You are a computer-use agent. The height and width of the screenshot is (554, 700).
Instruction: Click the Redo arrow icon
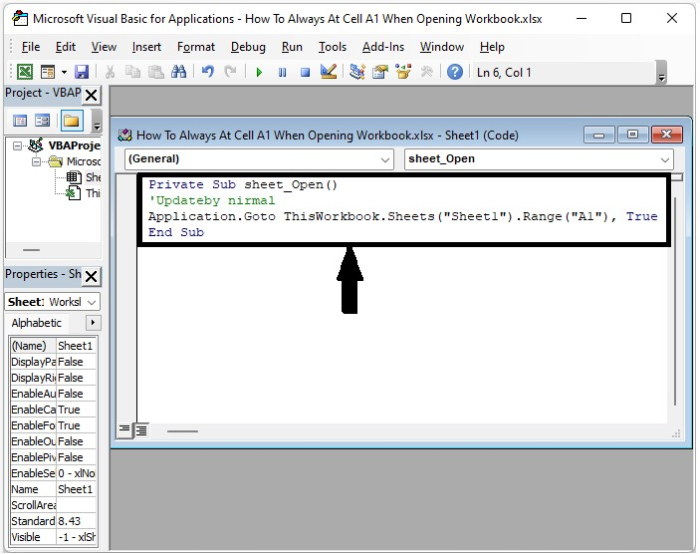pos(230,72)
